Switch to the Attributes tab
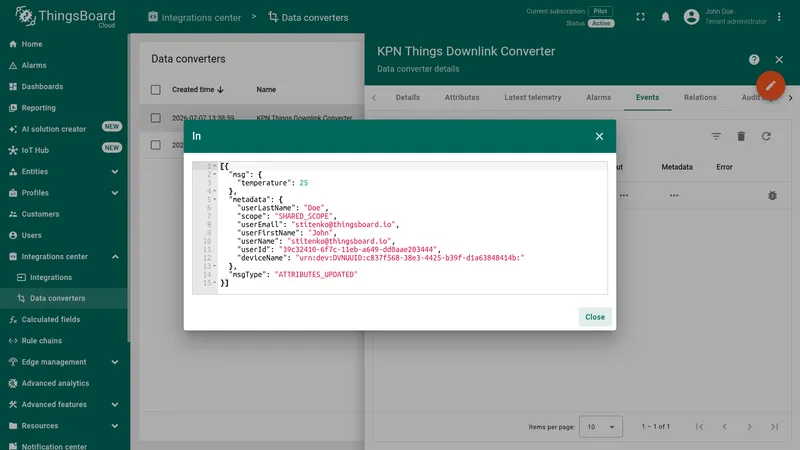 coord(462,97)
